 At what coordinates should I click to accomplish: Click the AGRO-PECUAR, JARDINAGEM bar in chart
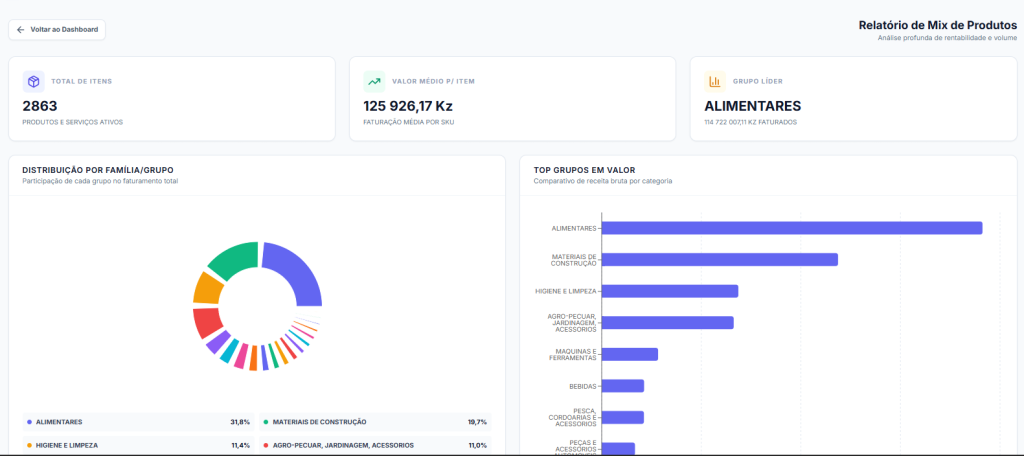click(x=667, y=323)
